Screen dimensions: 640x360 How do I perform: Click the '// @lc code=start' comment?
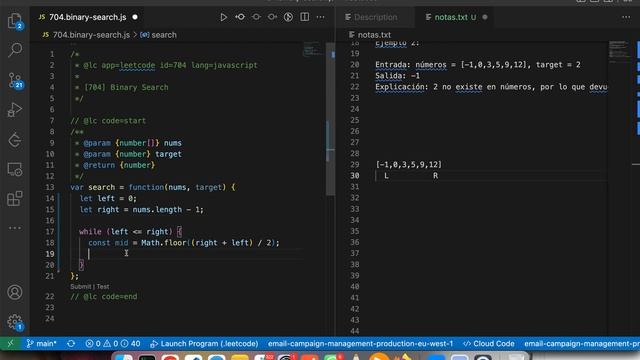click(108, 121)
